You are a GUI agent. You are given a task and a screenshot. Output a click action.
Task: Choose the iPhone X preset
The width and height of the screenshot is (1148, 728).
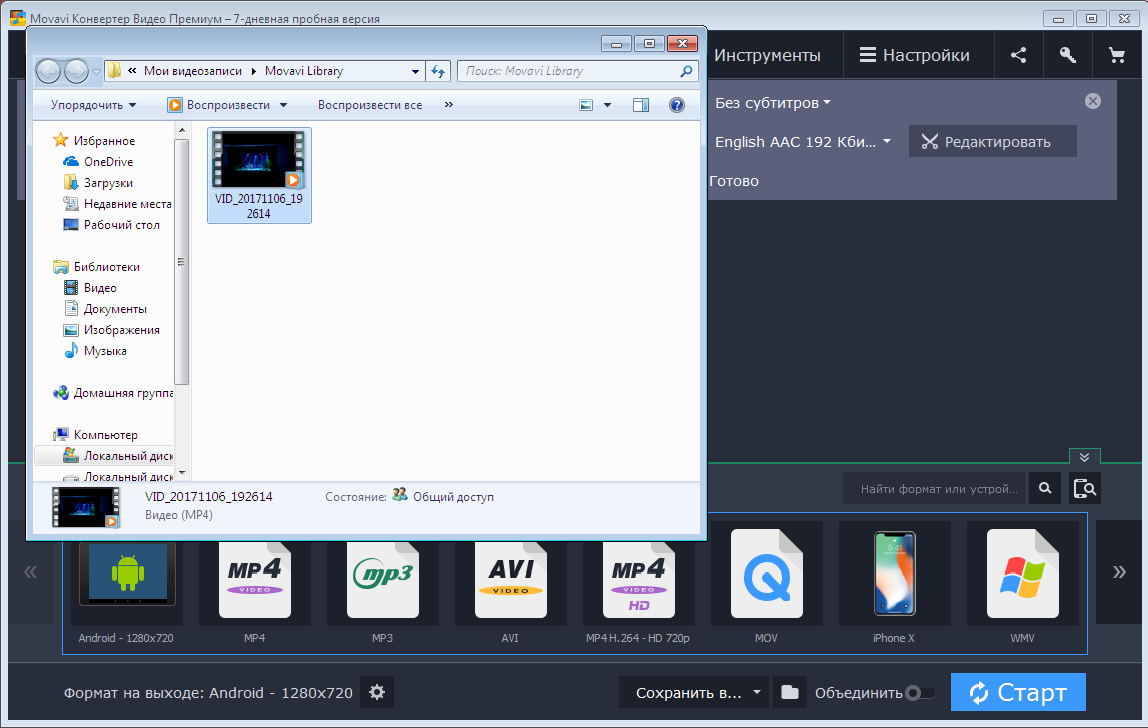pos(894,581)
